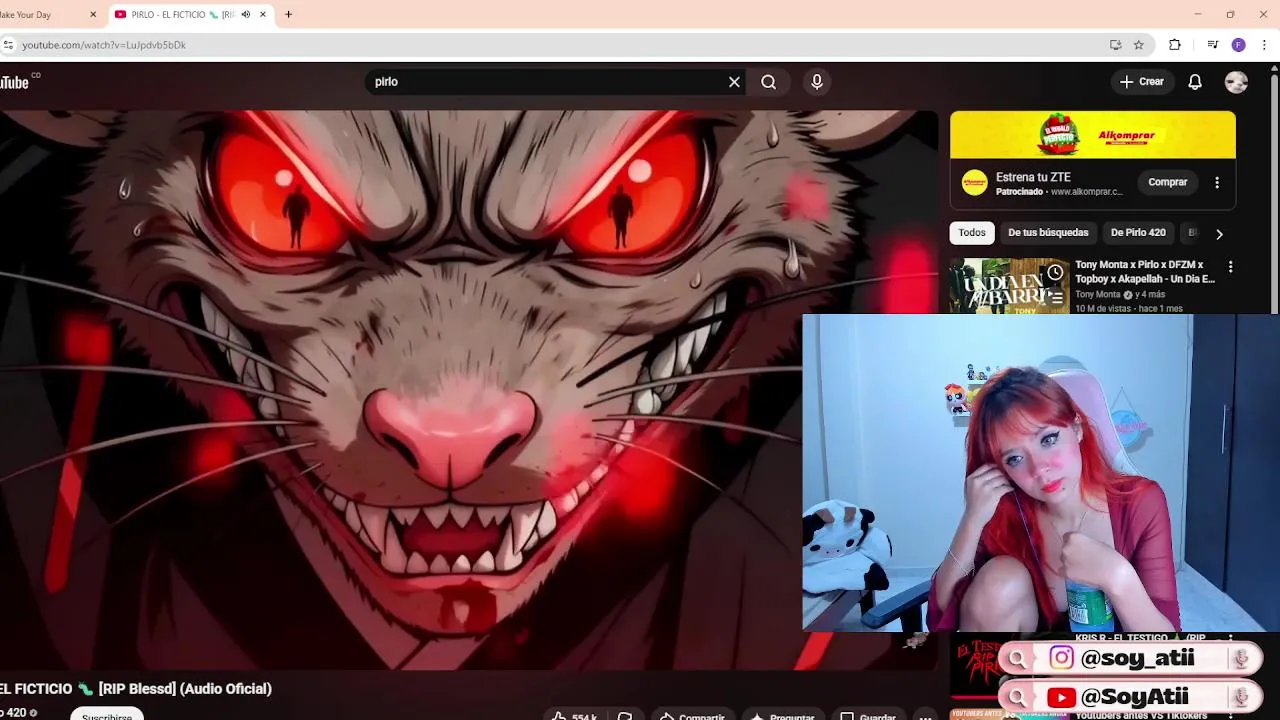The height and width of the screenshot is (720, 1280).
Task: Click the Alkomprar ad banner
Action: tap(1092, 134)
